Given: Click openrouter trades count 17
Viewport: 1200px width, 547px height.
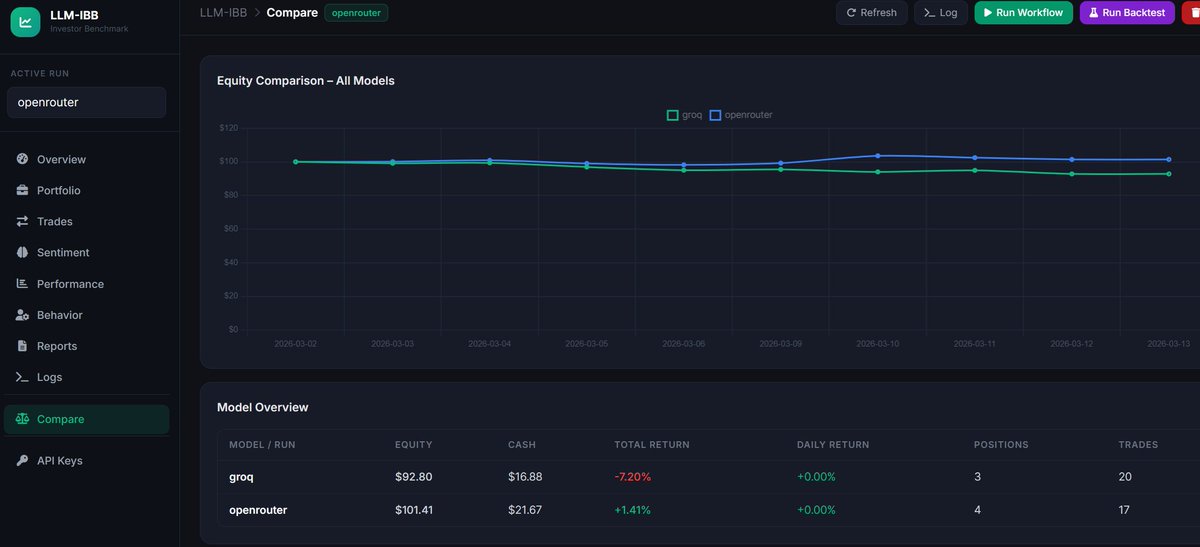Looking at the screenshot, I should coord(1124,510).
